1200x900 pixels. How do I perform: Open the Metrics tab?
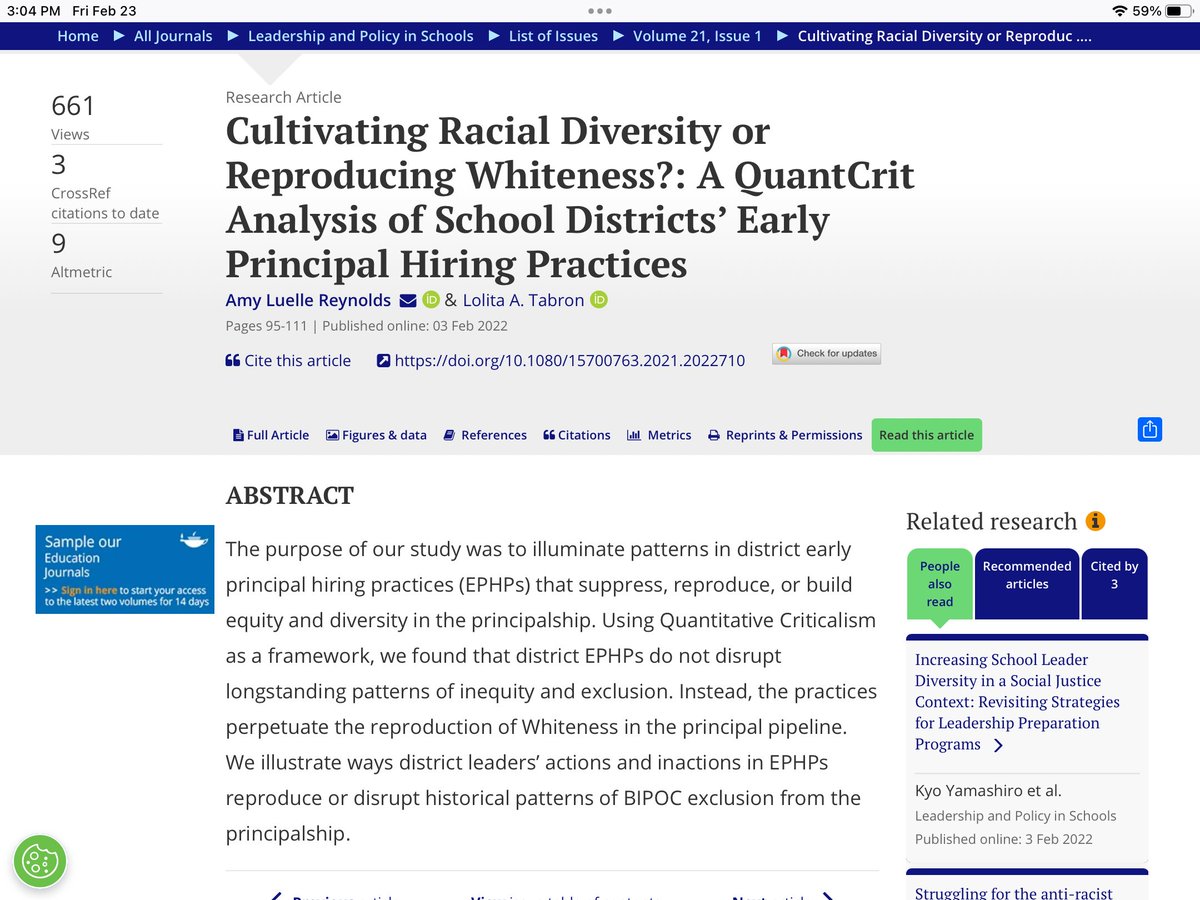[x=659, y=435]
